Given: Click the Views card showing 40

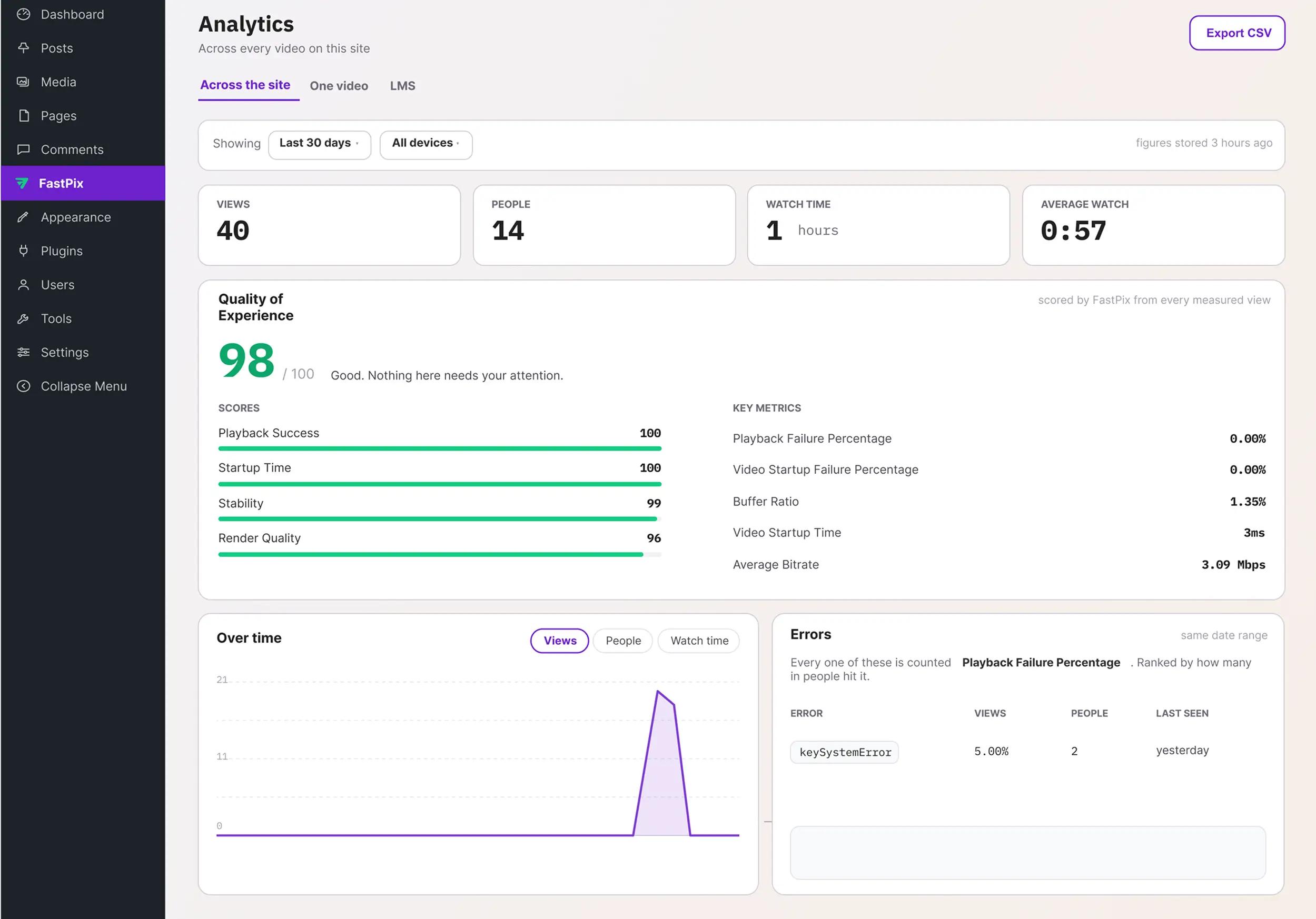Looking at the screenshot, I should click(329, 225).
